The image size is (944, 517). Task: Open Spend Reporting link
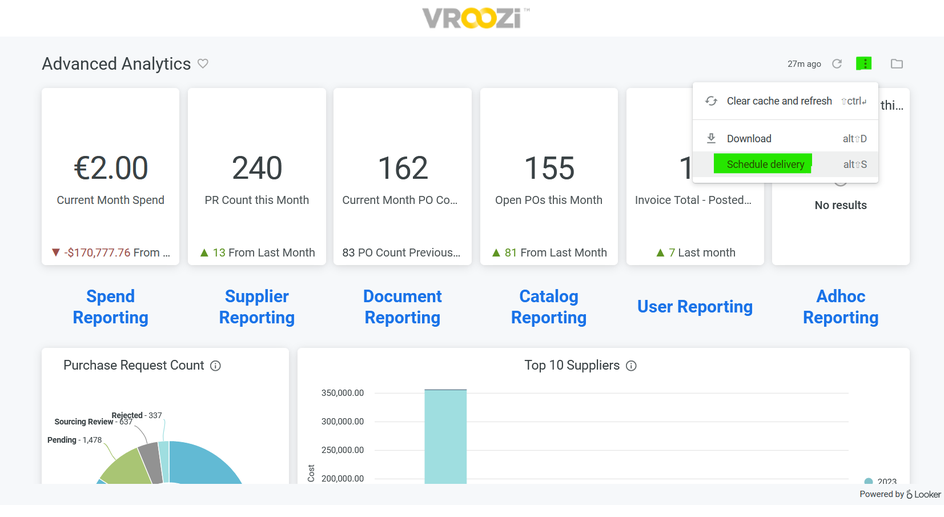pos(110,307)
